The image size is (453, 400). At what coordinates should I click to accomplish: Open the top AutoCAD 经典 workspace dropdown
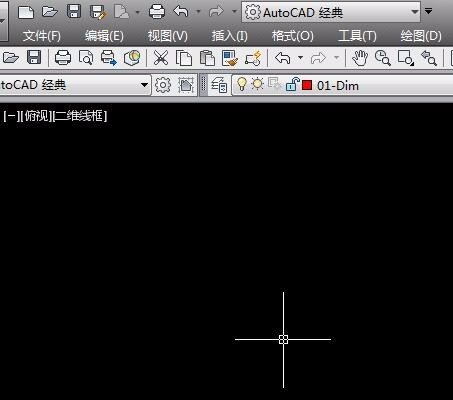coord(331,12)
